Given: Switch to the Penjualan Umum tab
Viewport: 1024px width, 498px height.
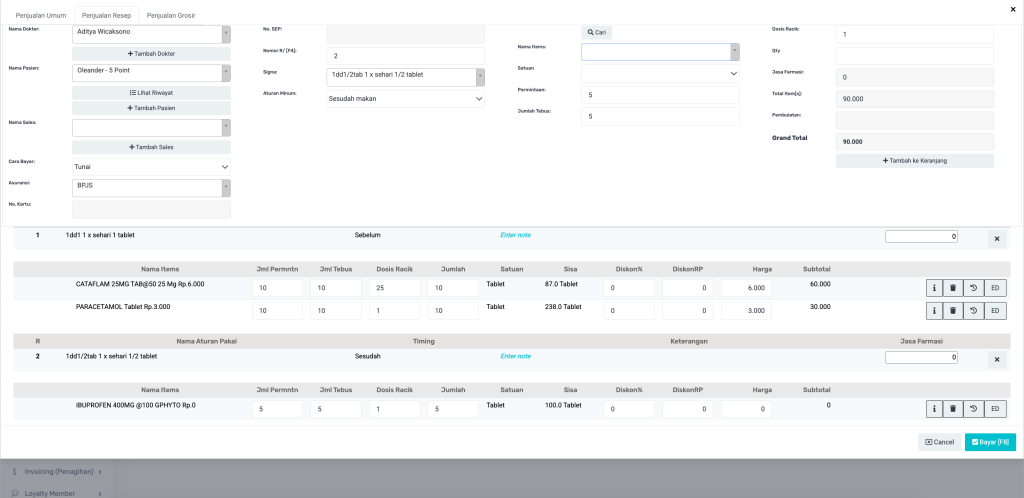Looking at the screenshot, I should [x=41, y=16].
